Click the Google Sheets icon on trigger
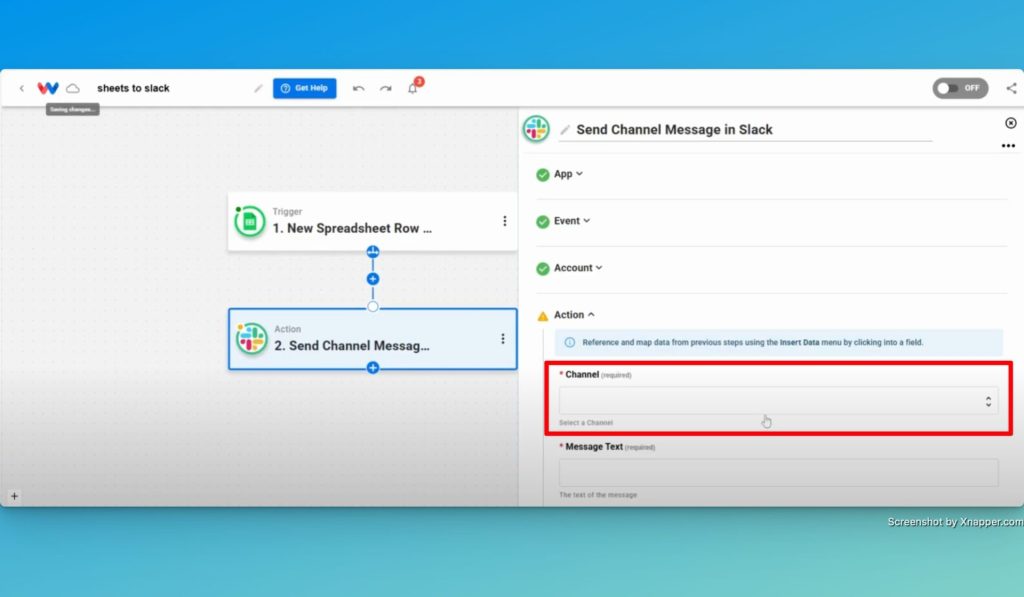Image resolution: width=1024 pixels, height=597 pixels. coord(249,222)
